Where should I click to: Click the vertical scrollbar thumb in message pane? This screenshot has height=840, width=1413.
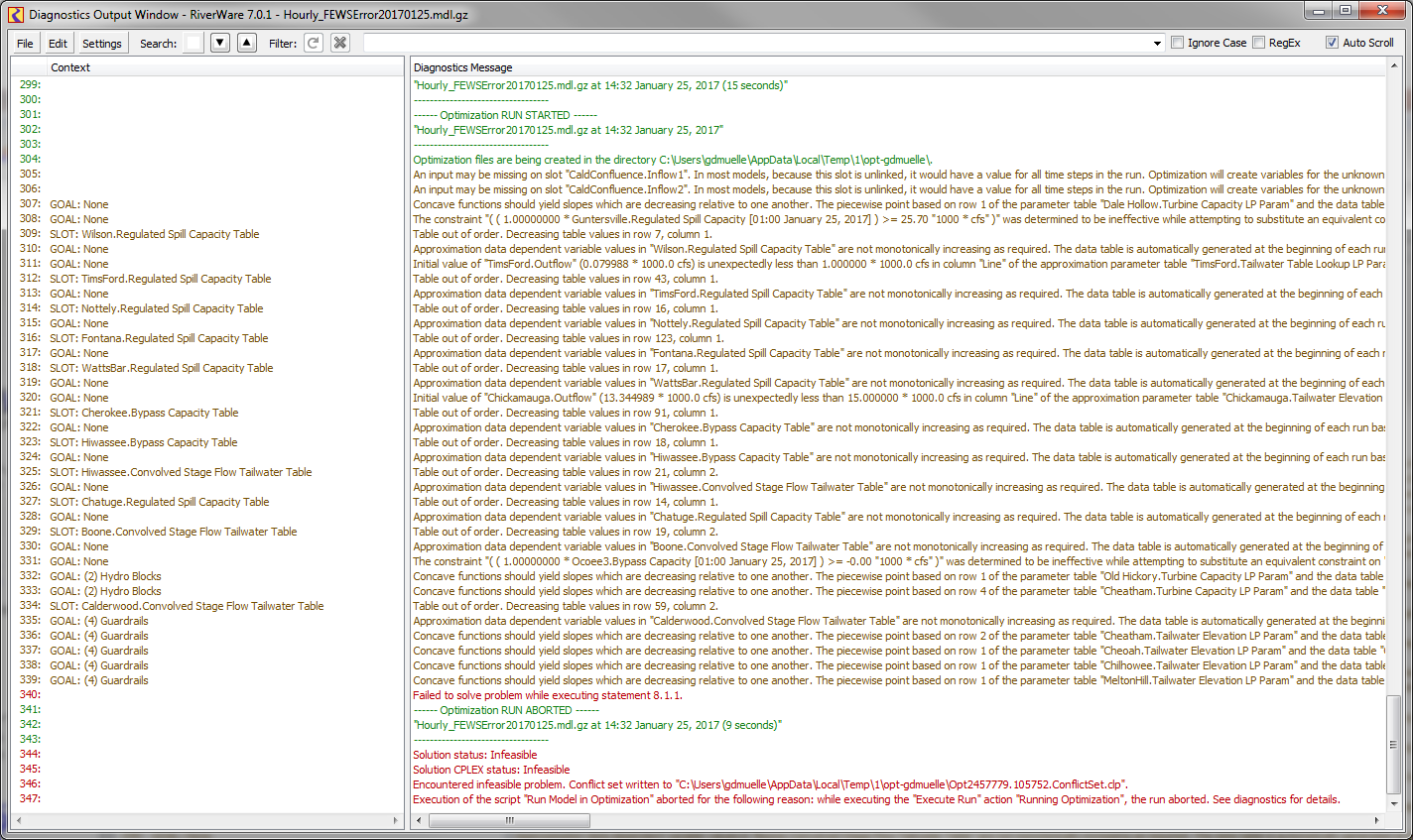(x=1393, y=745)
